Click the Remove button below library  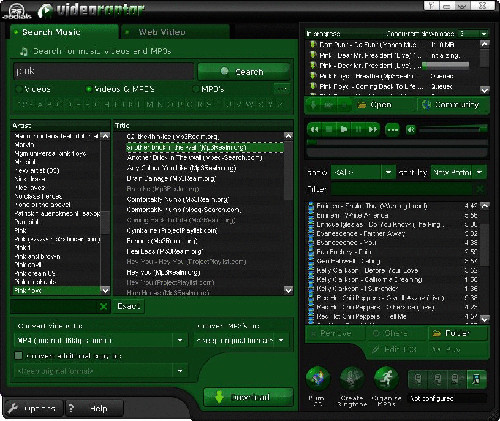[335, 333]
